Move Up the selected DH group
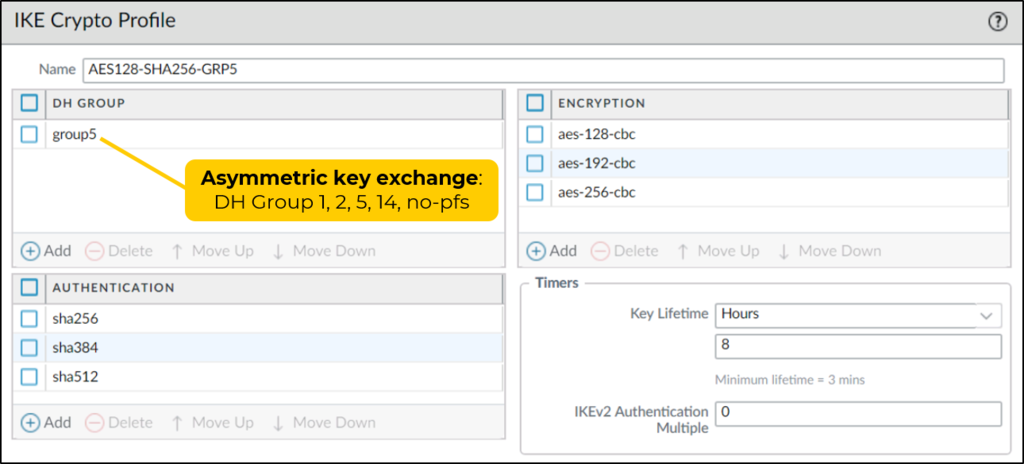The width and height of the screenshot is (1024, 464). click(212, 251)
